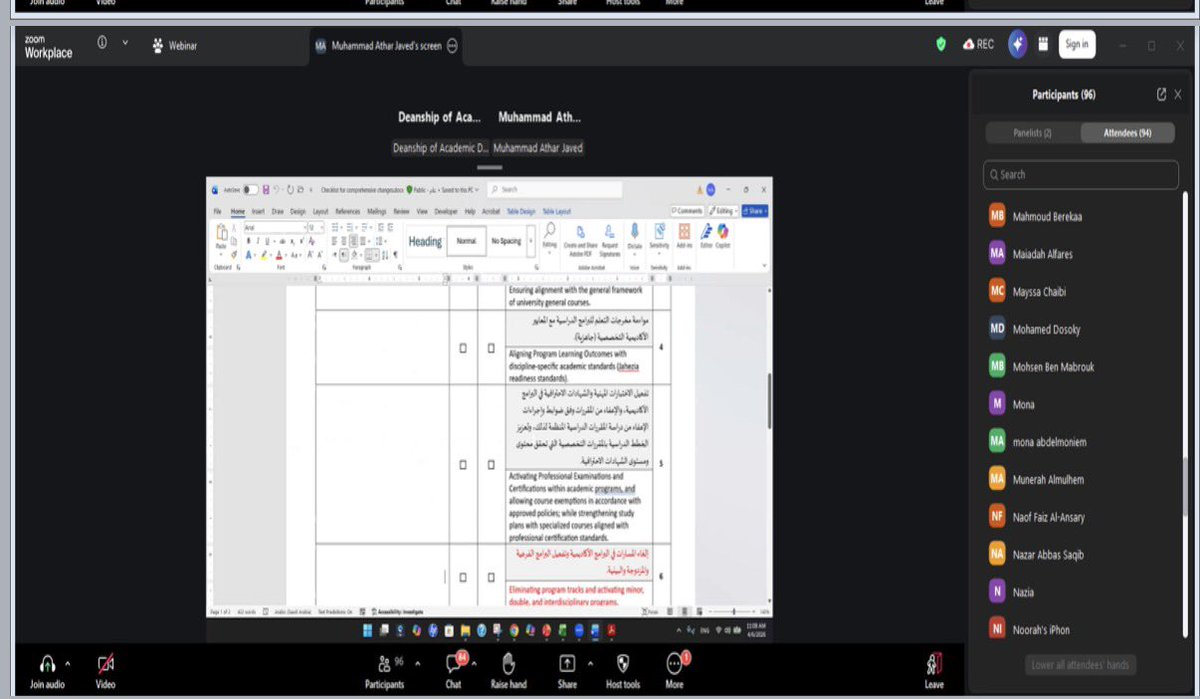The width and height of the screenshot is (1200, 699).
Task: Click the Leave meeting icon
Action: [x=934, y=664]
